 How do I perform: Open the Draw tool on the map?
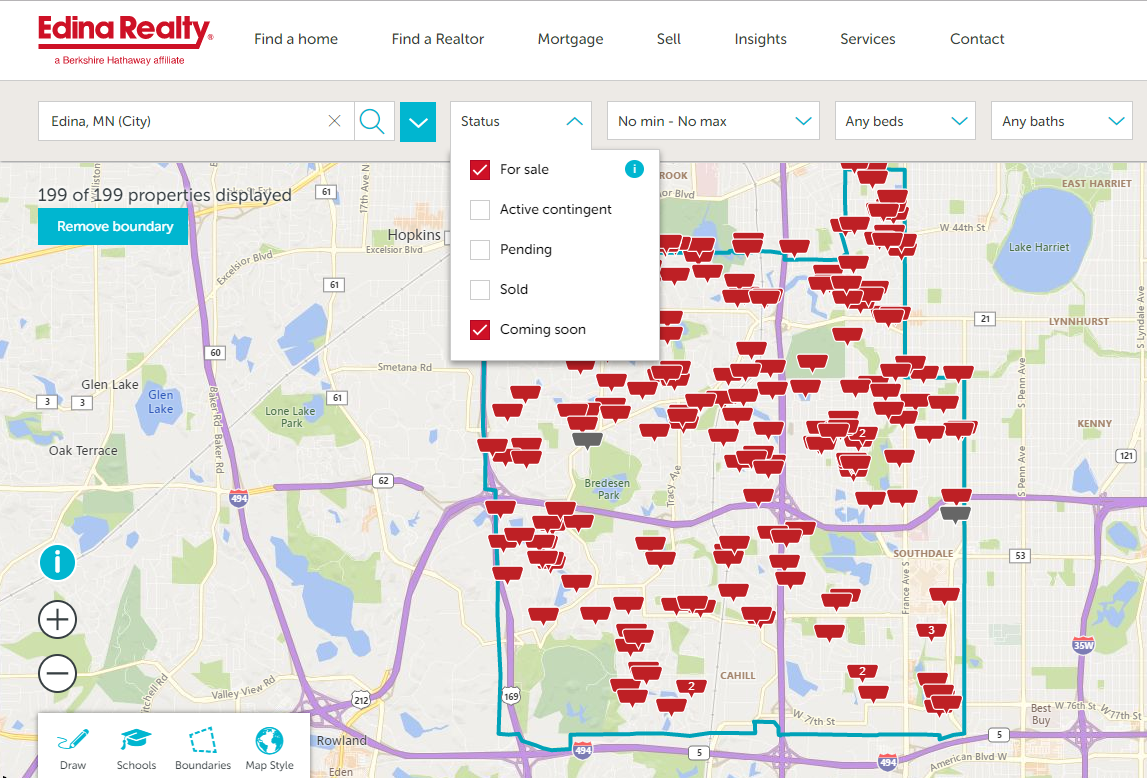click(x=73, y=747)
